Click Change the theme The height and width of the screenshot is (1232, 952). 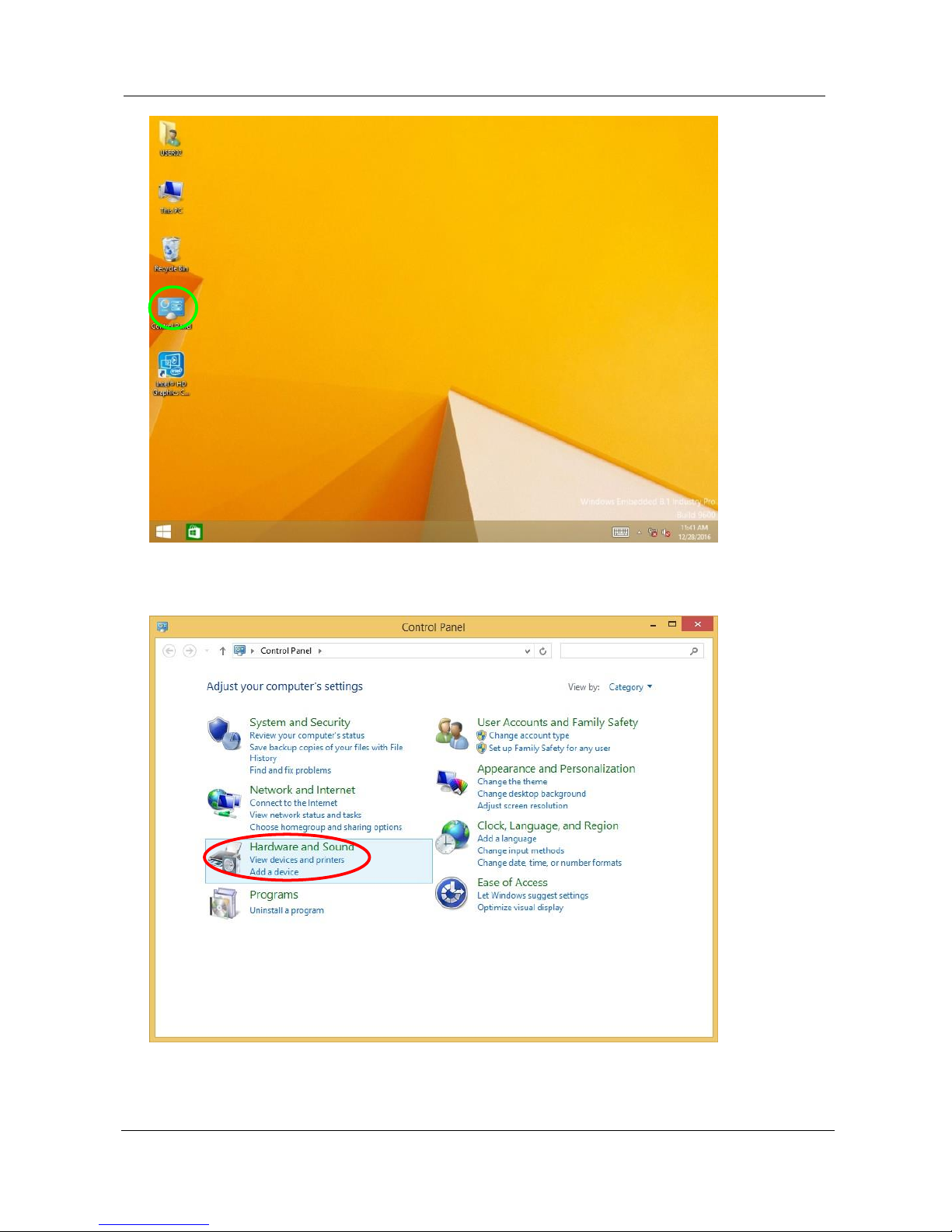coord(512,782)
